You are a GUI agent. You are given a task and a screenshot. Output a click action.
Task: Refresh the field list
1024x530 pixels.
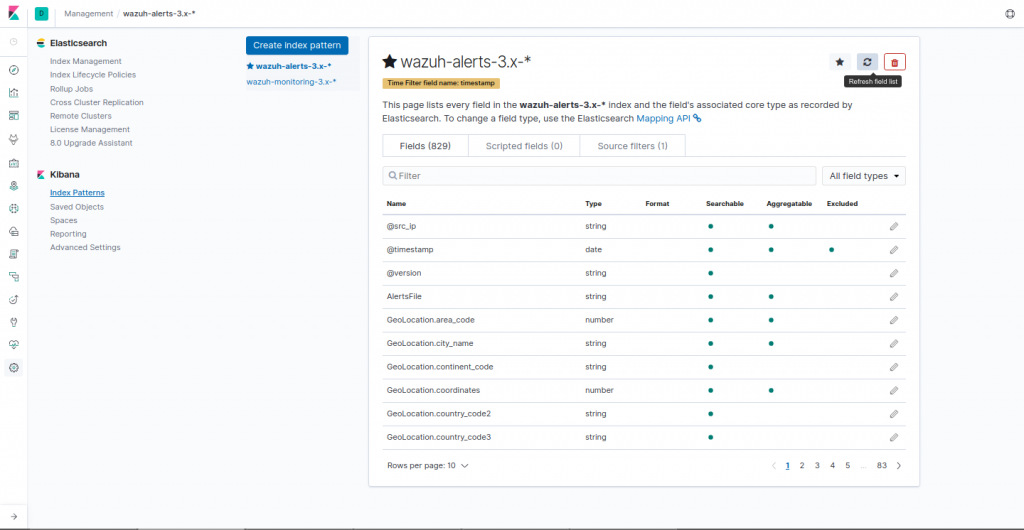867,62
